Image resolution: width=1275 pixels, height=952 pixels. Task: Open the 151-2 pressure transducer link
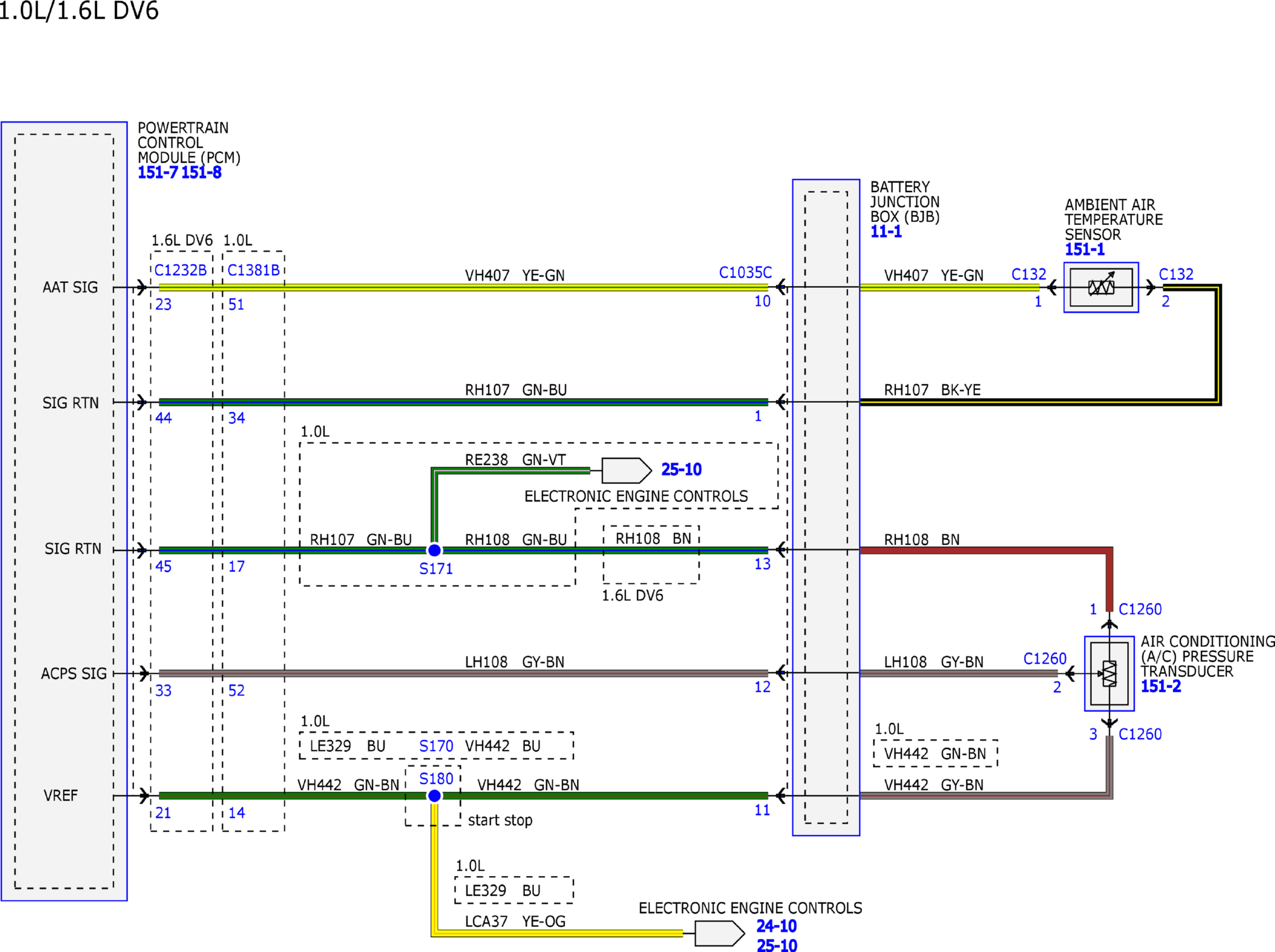(x=1161, y=686)
